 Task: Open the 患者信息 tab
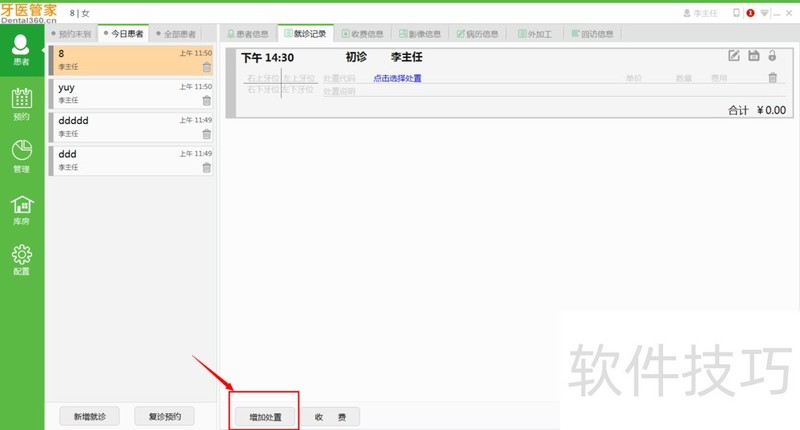248,34
